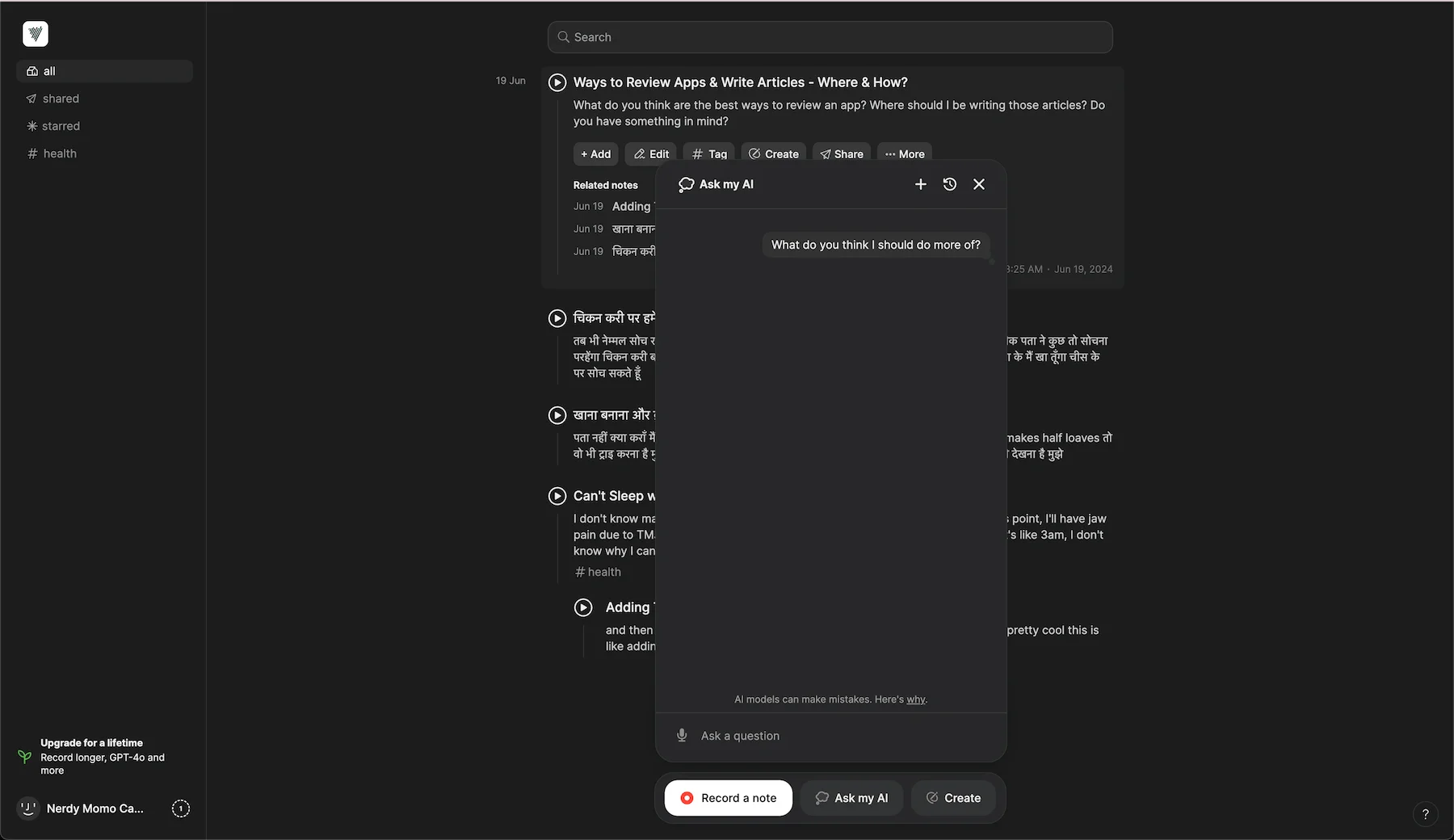1454x840 pixels.
Task: Click the notification counter beside username
Action: pos(181,808)
